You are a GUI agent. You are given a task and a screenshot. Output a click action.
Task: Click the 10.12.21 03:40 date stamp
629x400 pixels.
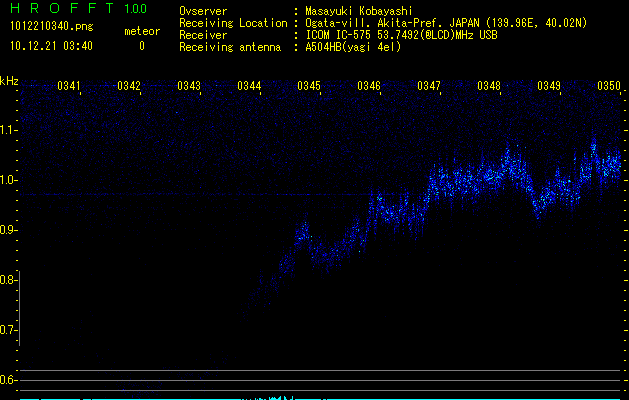point(49,46)
